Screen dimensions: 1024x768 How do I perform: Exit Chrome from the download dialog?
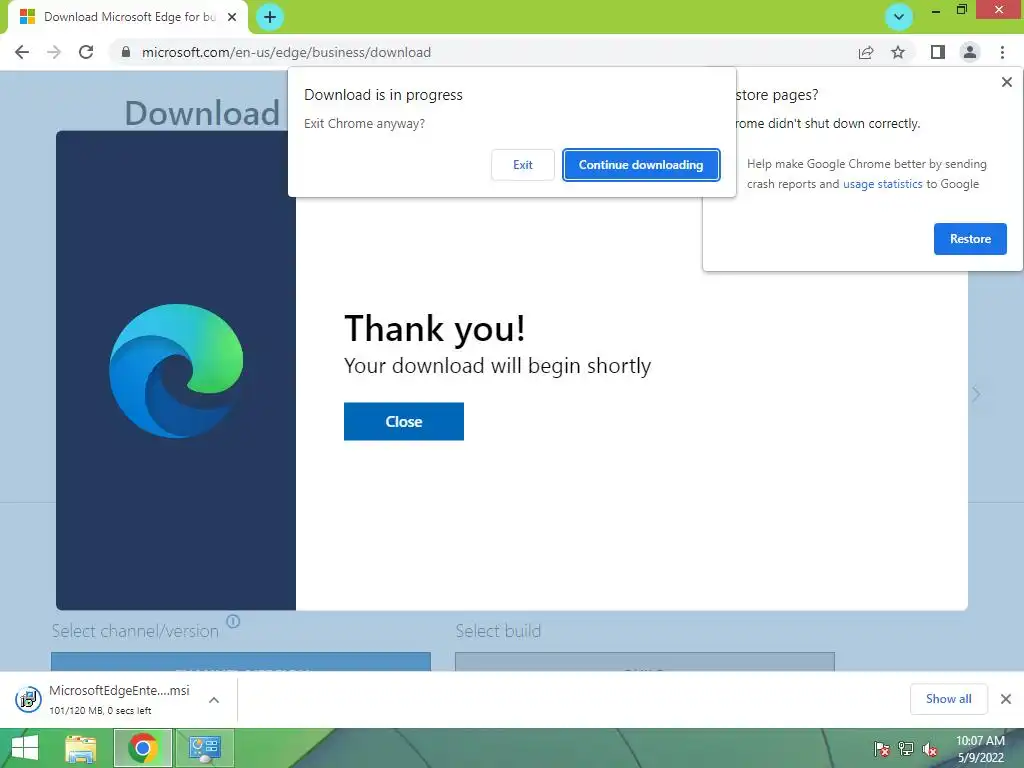tap(522, 165)
